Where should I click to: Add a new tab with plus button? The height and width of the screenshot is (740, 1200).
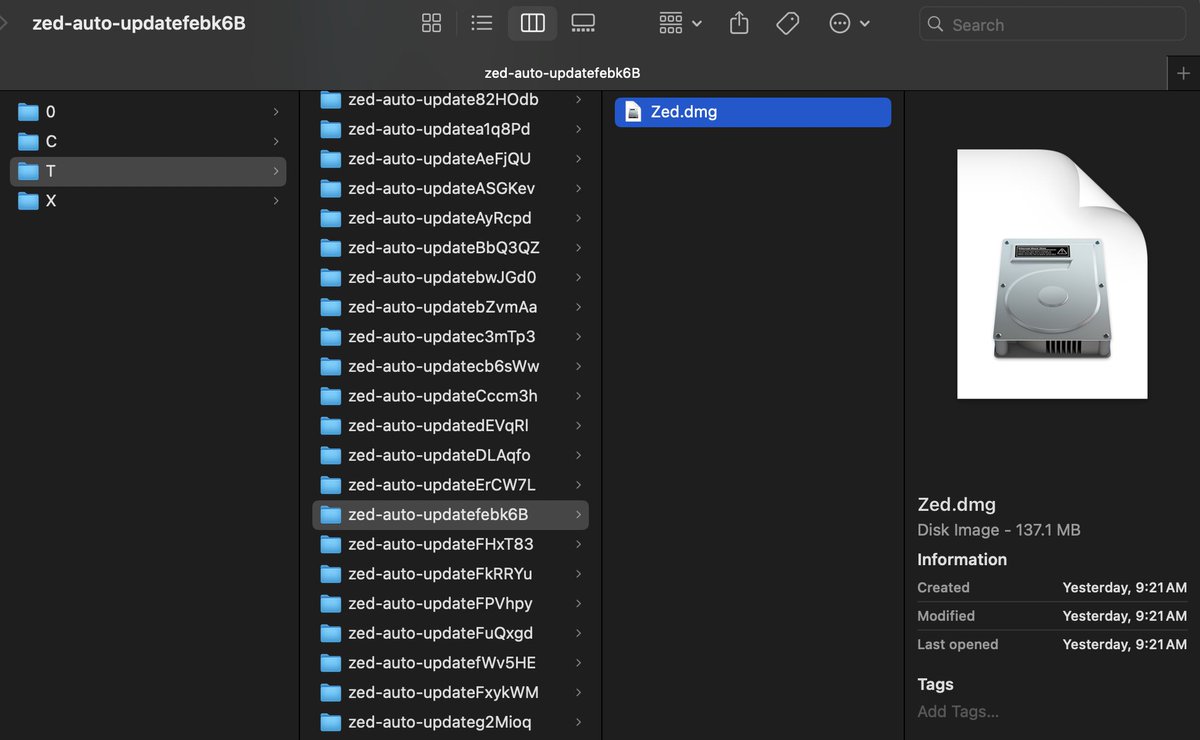1183,73
